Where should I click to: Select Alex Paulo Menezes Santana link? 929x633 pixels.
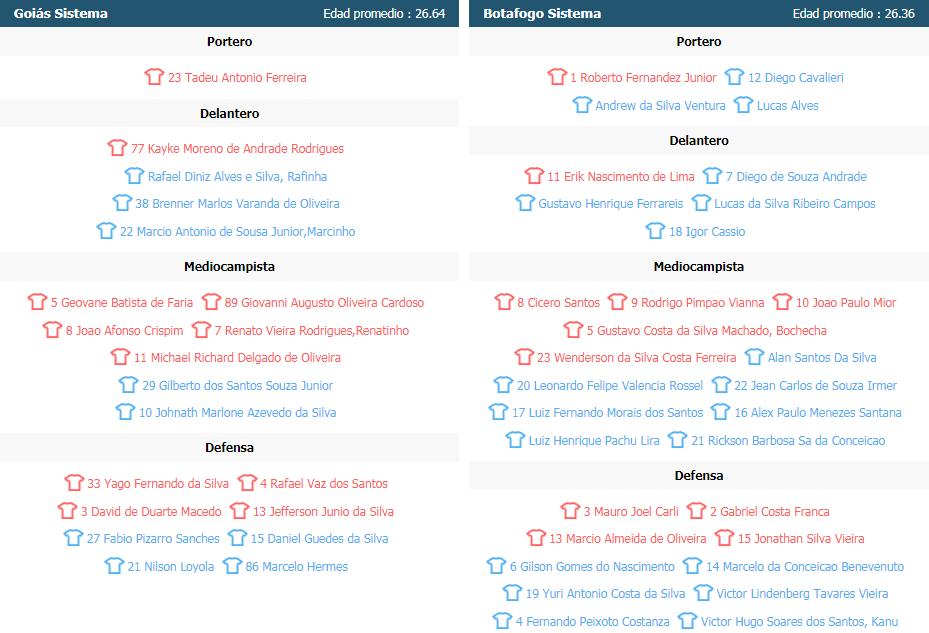(x=818, y=413)
